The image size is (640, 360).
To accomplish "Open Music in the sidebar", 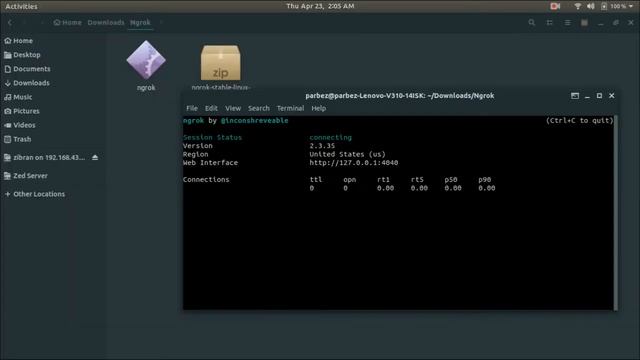I will pyautogui.click(x=18, y=97).
